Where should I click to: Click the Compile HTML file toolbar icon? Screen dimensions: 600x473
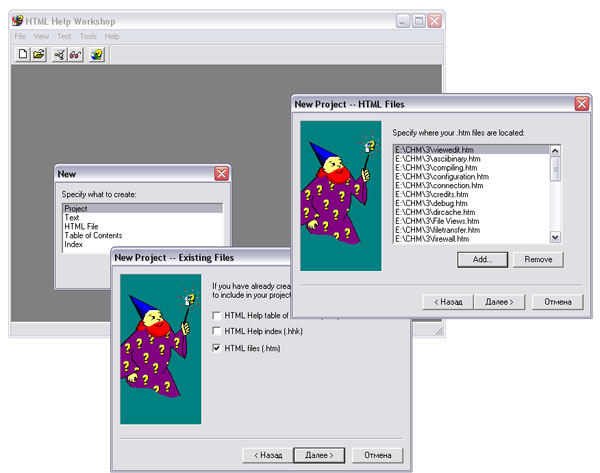[x=60, y=54]
